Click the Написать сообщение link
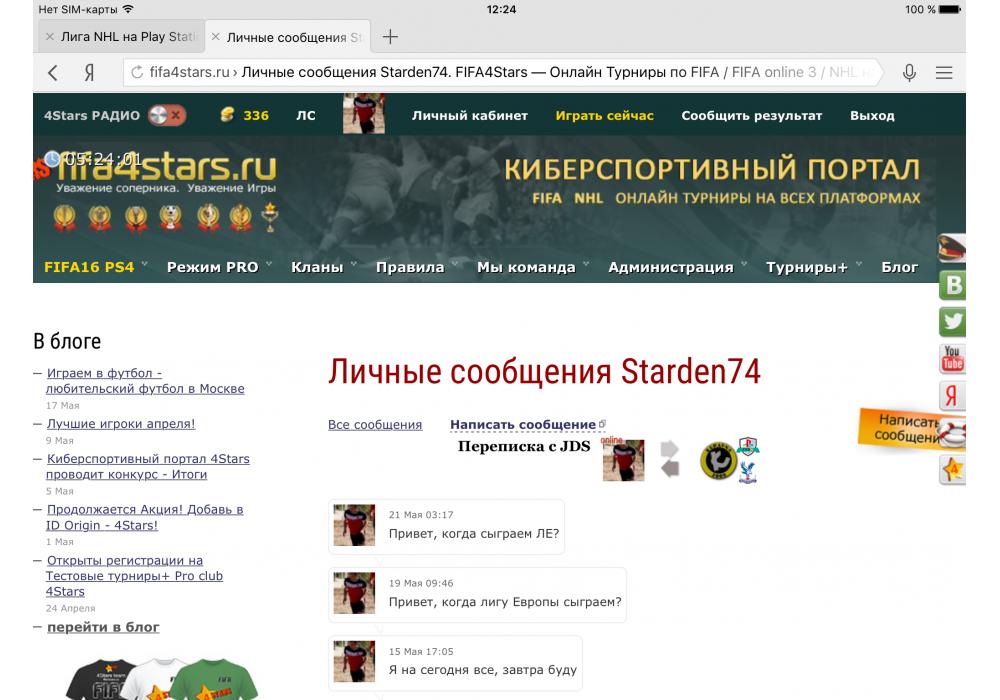 [x=523, y=425]
